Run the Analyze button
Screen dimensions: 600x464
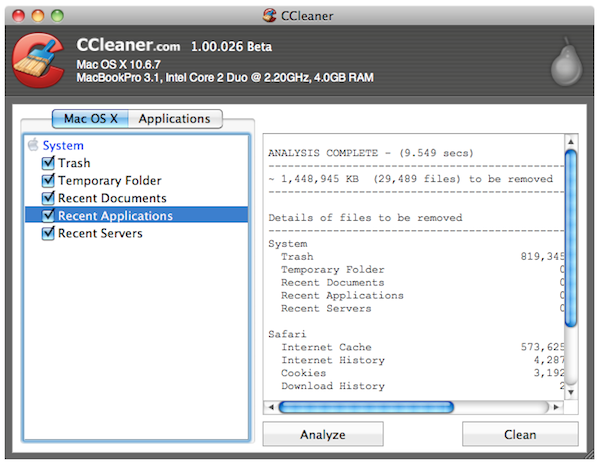323,434
